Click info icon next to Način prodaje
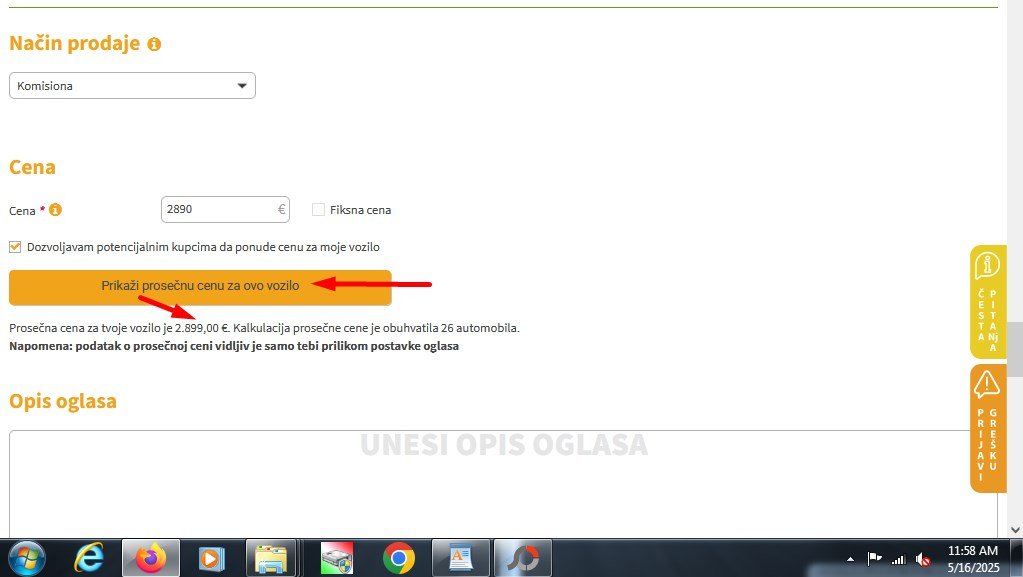Image resolution: width=1023 pixels, height=577 pixels. coord(154,44)
